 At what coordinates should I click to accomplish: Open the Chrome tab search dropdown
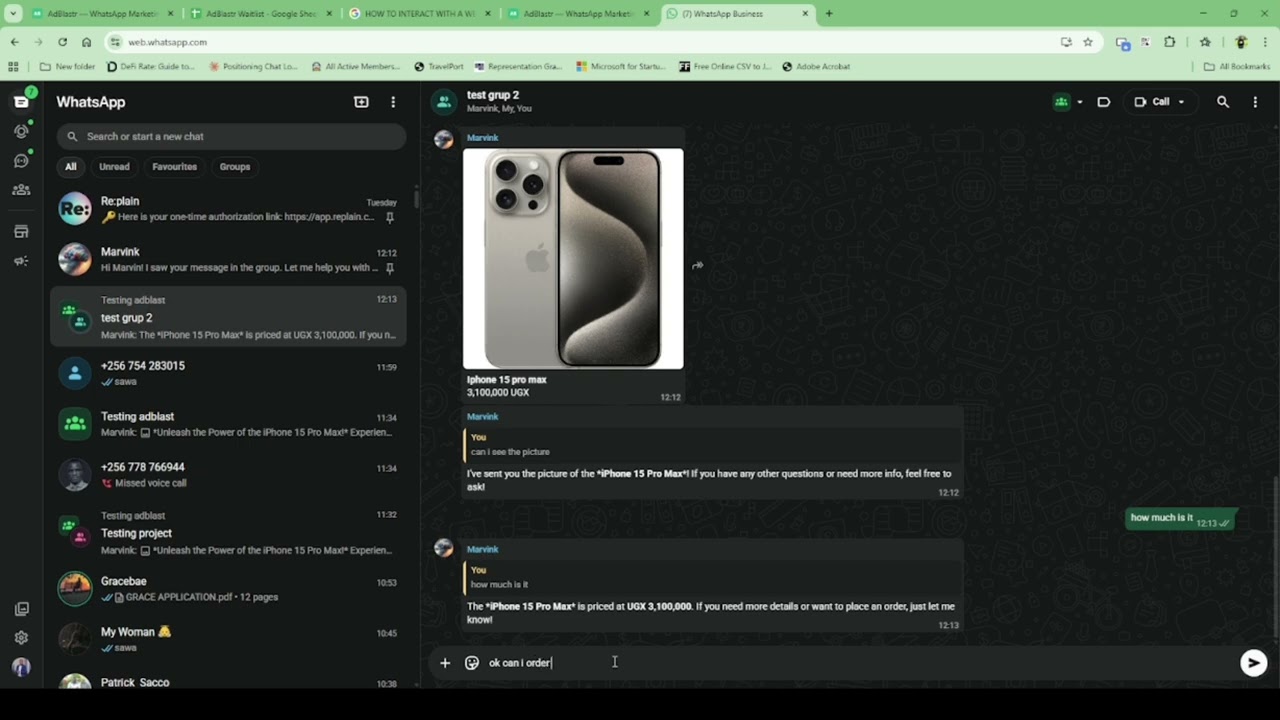click(13, 14)
